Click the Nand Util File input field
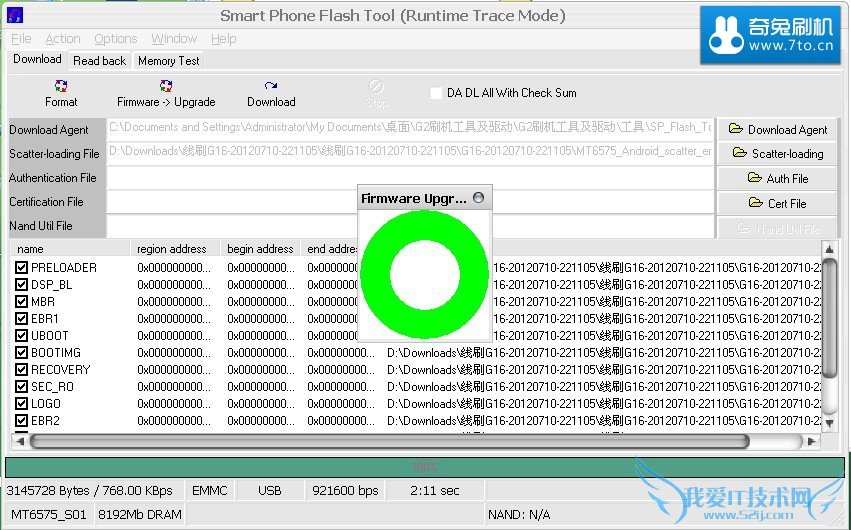The image size is (851, 530). point(410,226)
